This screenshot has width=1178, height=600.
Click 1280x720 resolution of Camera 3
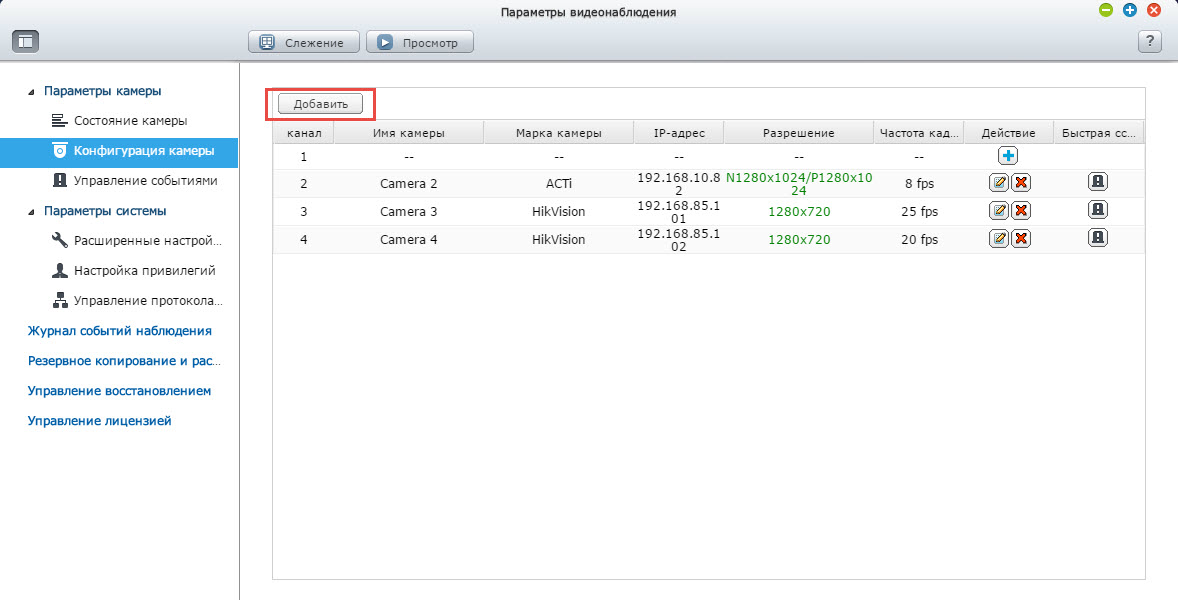coord(799,212)
